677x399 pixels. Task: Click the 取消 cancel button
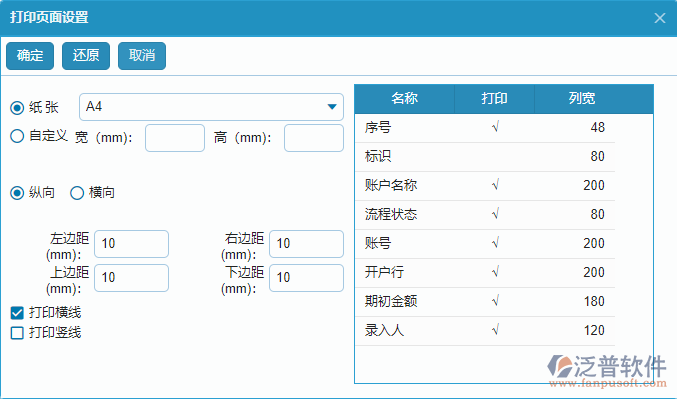tap(142, 56)
